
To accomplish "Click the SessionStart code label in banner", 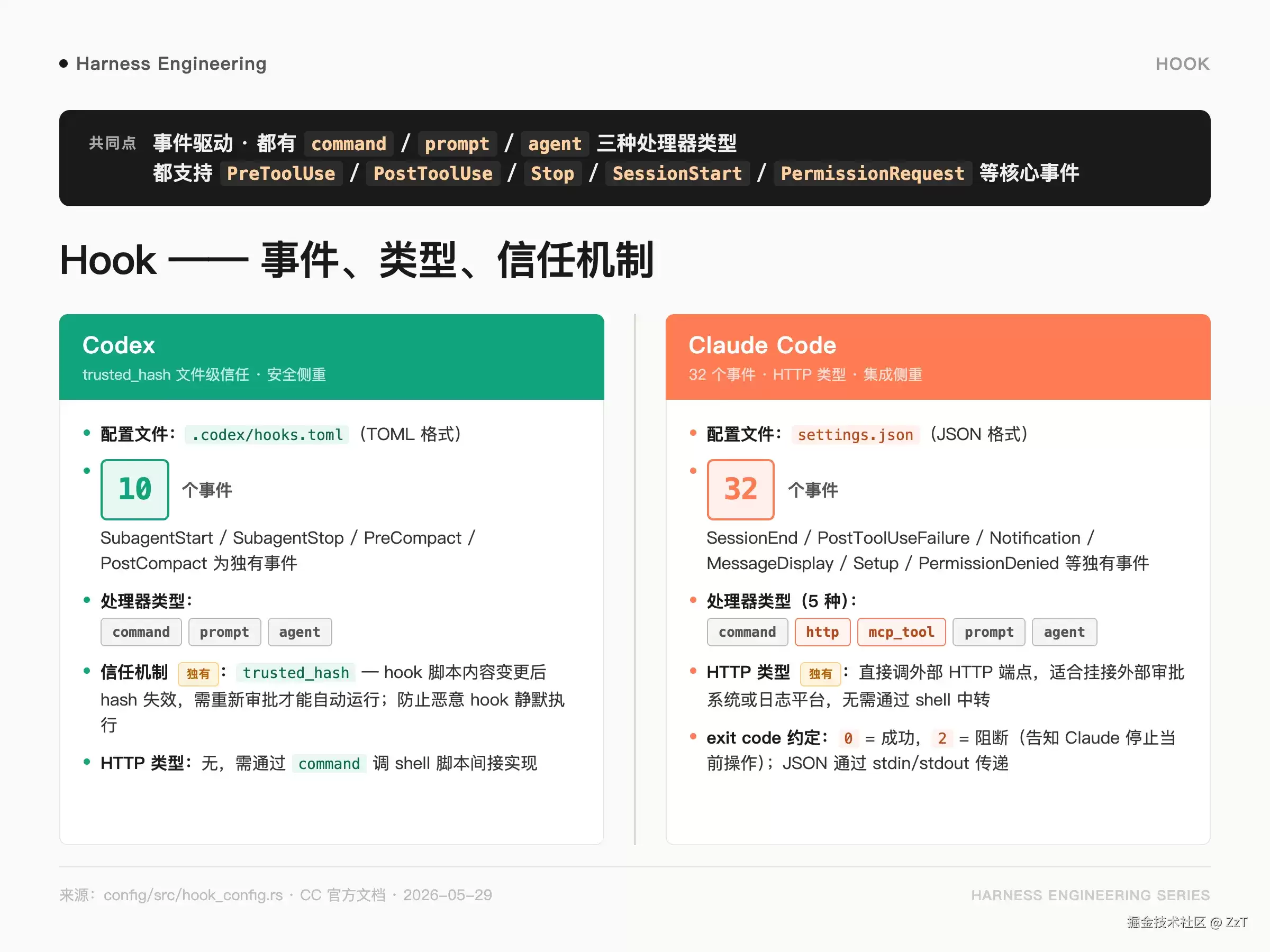I will (677, 173).
